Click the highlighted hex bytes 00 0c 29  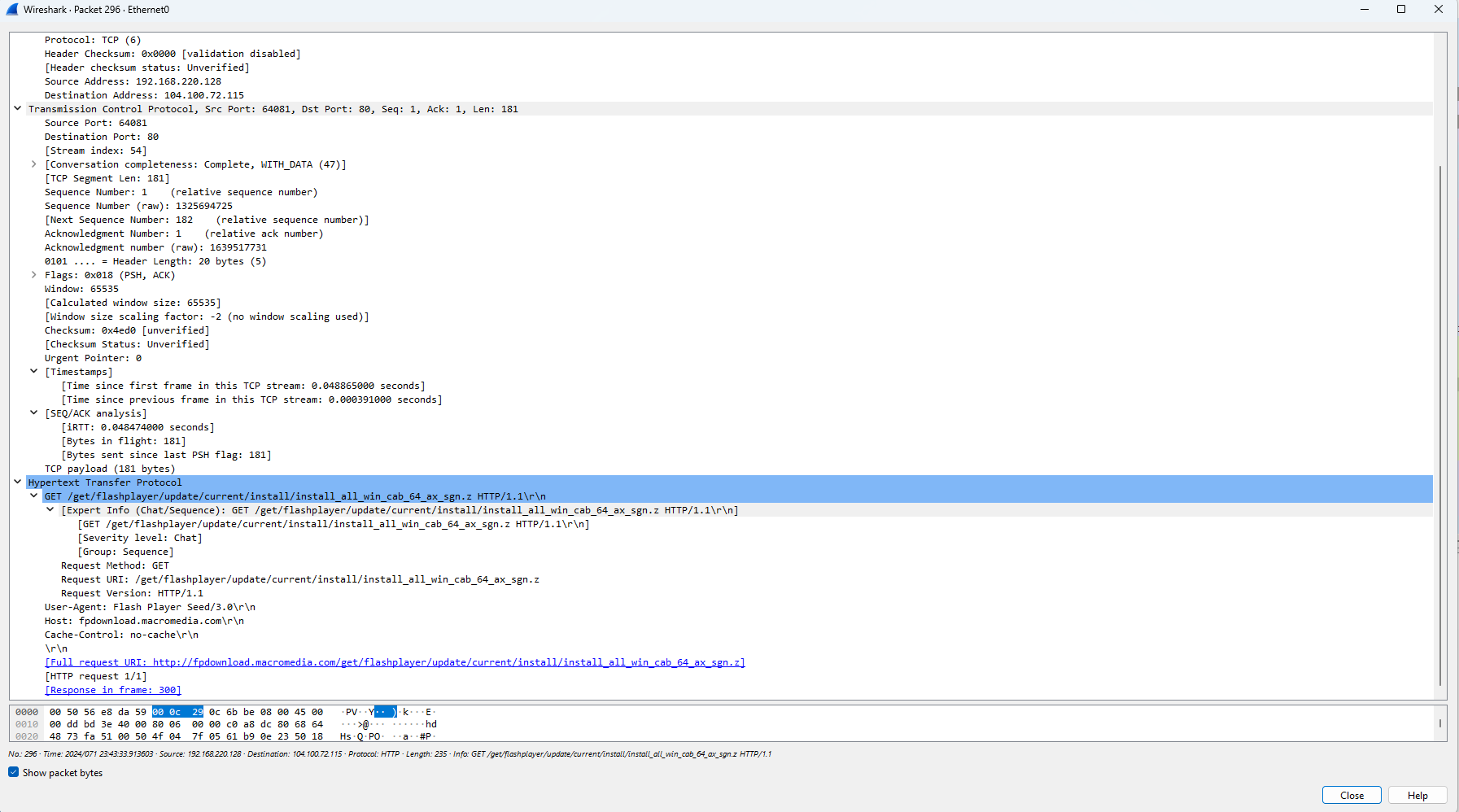pyautogui.click(x=177, y=712)
